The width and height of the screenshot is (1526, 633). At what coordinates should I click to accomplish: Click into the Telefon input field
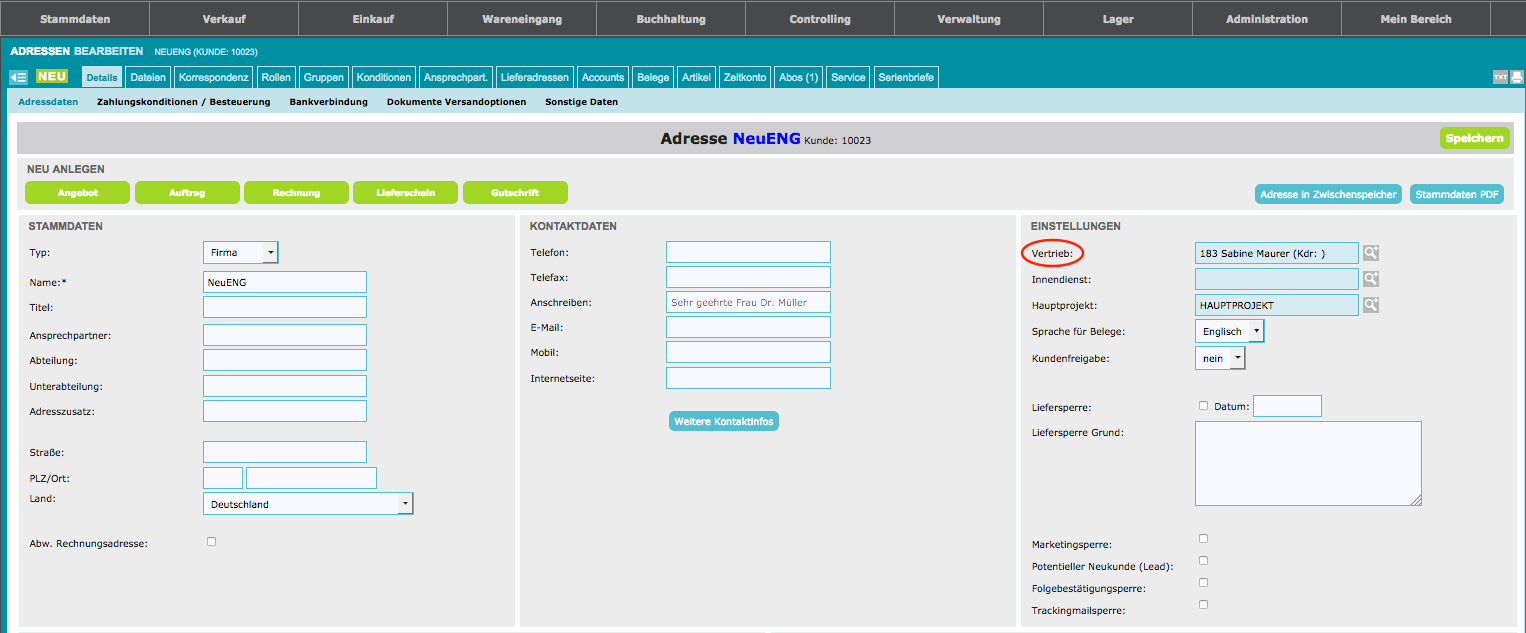(x=748, y=253)
